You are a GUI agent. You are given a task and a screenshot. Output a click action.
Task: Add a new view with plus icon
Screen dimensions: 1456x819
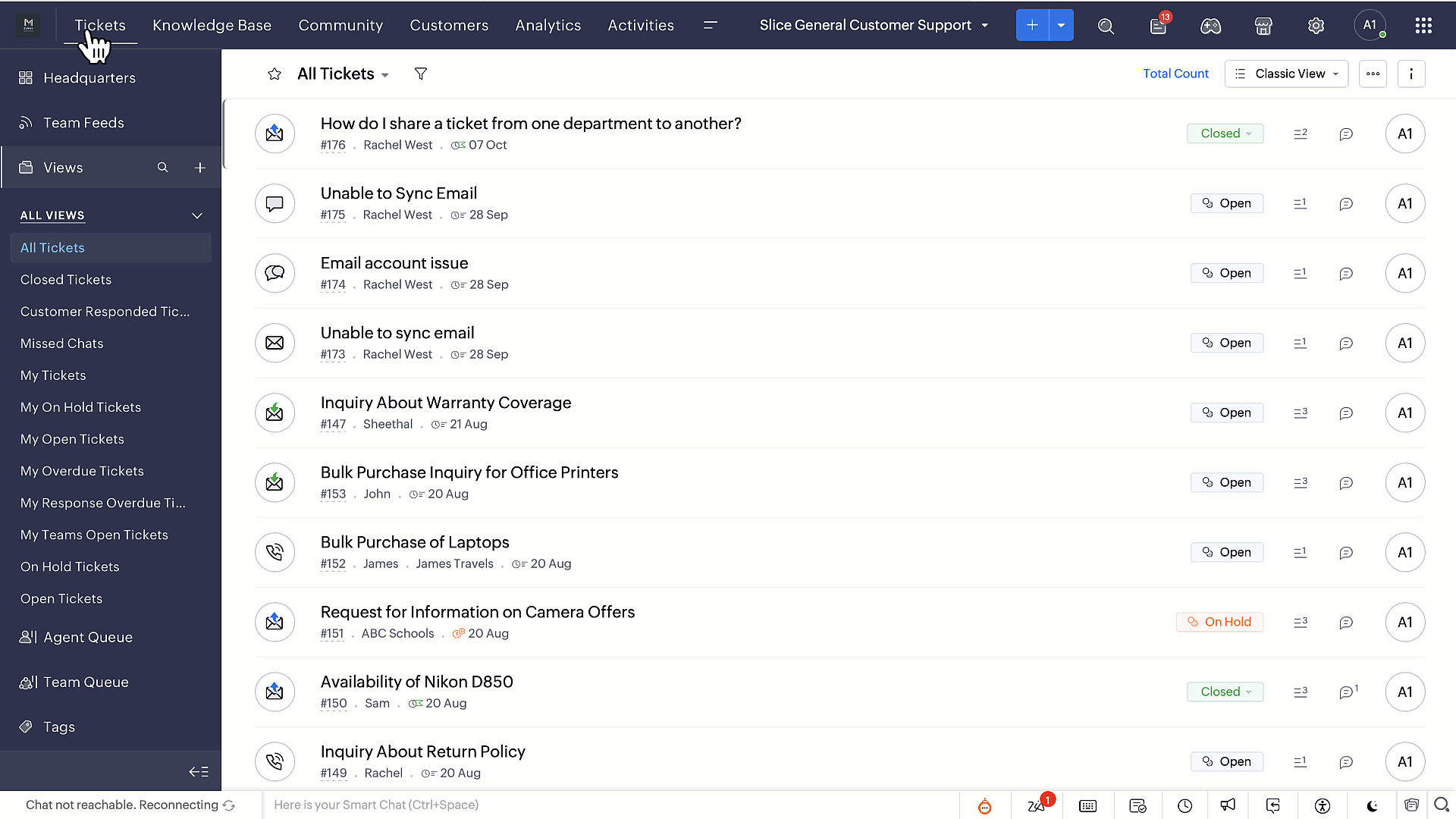pyautogui.click(x=199, y=168)
